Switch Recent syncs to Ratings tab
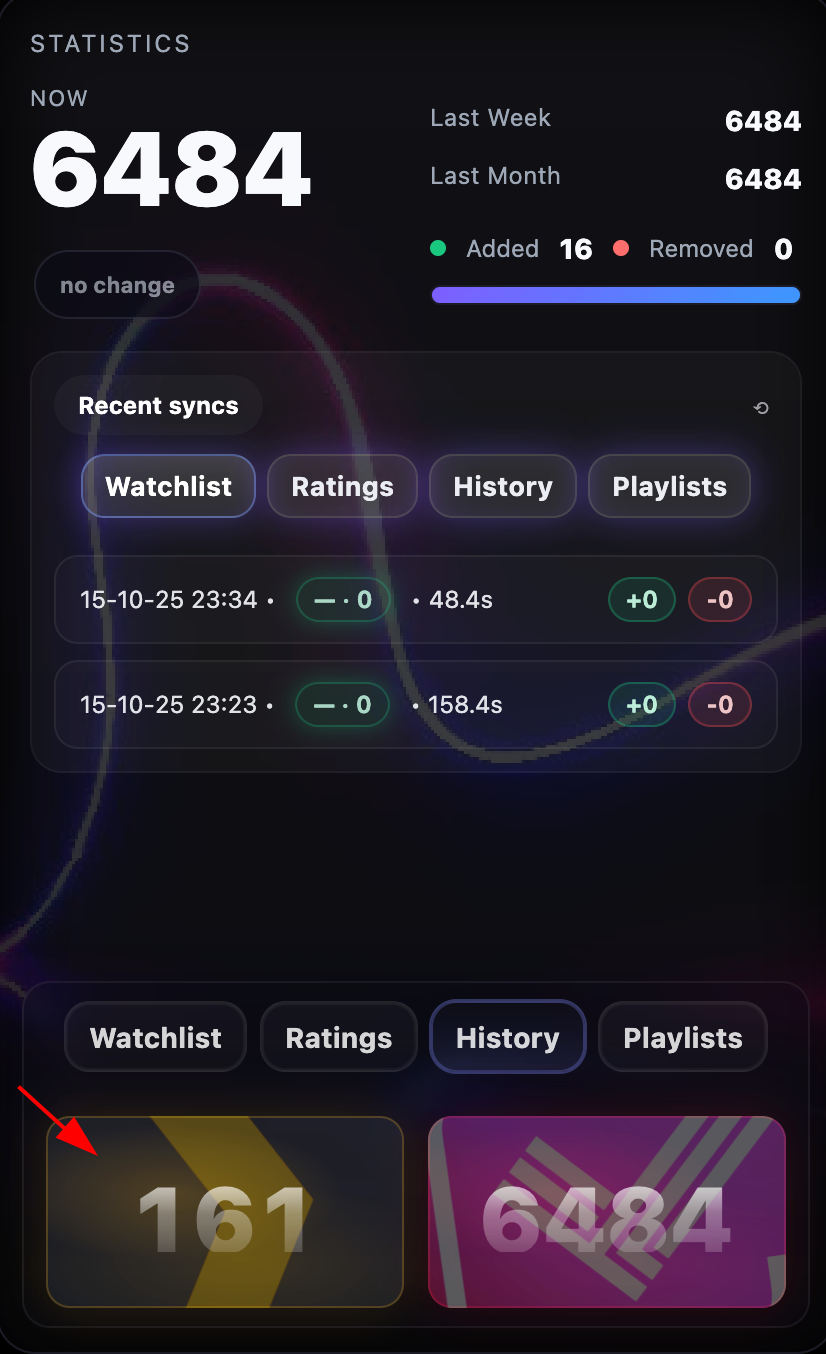Viewport: 826px width, 1354px height. [342, 487]
